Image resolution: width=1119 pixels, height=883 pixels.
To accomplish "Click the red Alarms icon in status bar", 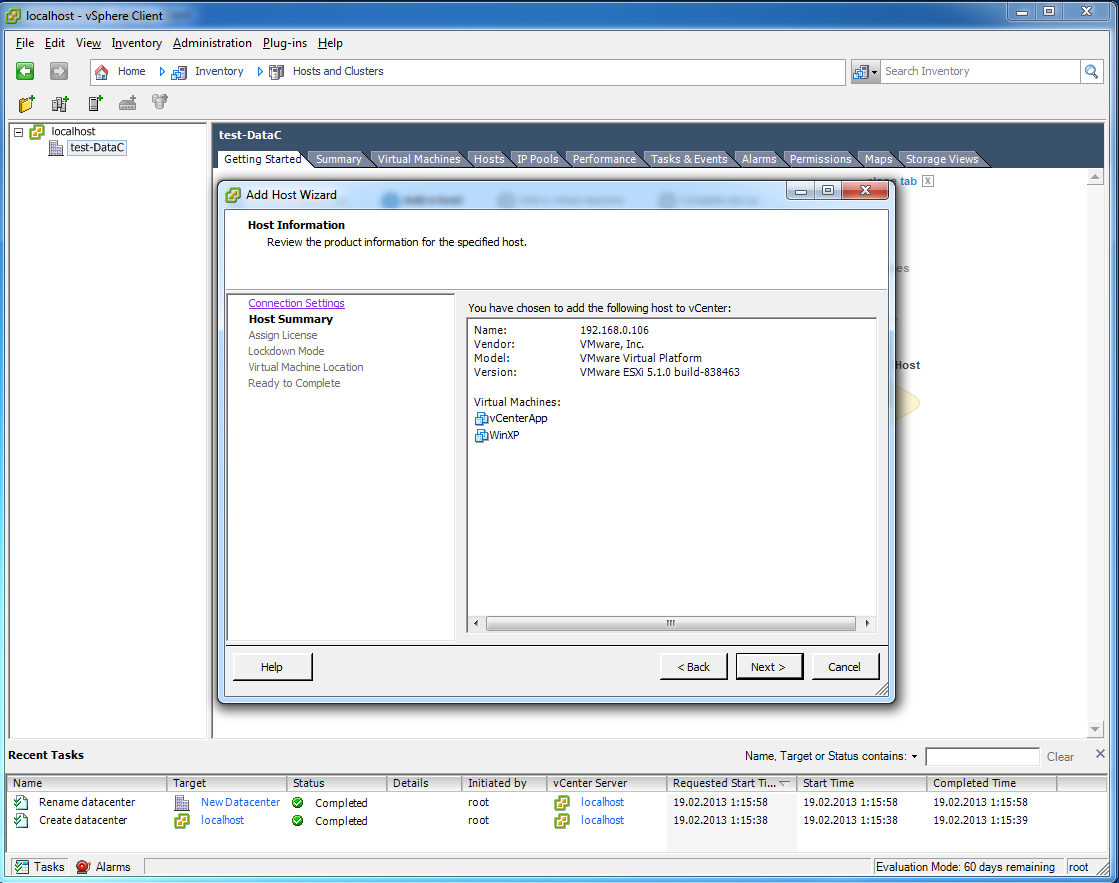I will click(83, 867).
